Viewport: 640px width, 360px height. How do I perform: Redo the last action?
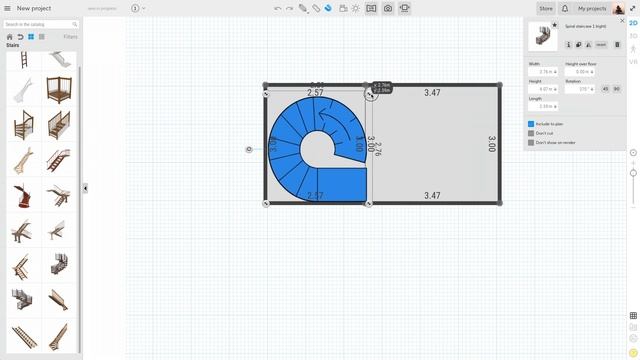point(289,8)
